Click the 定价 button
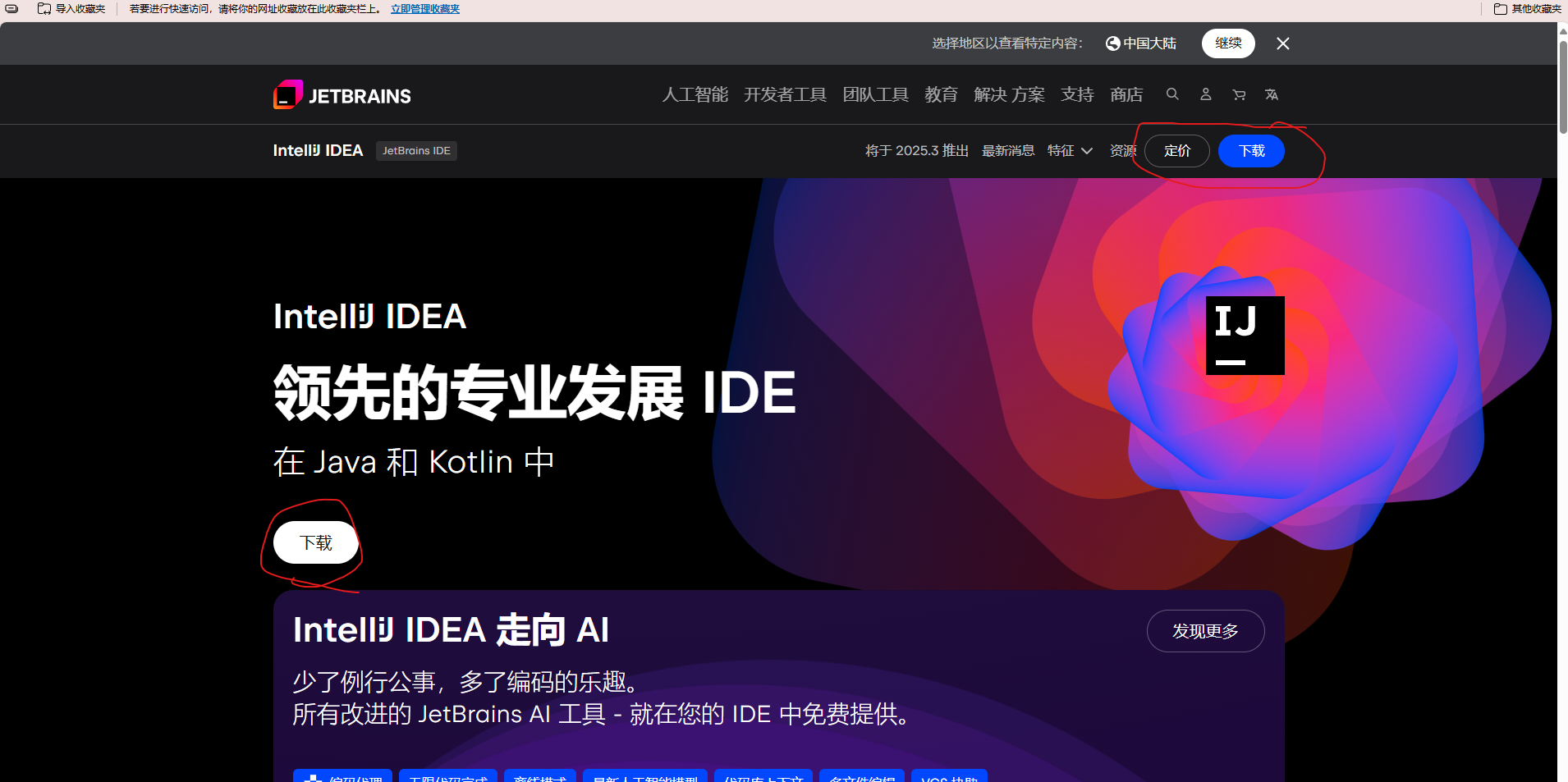 point(1177,151)
